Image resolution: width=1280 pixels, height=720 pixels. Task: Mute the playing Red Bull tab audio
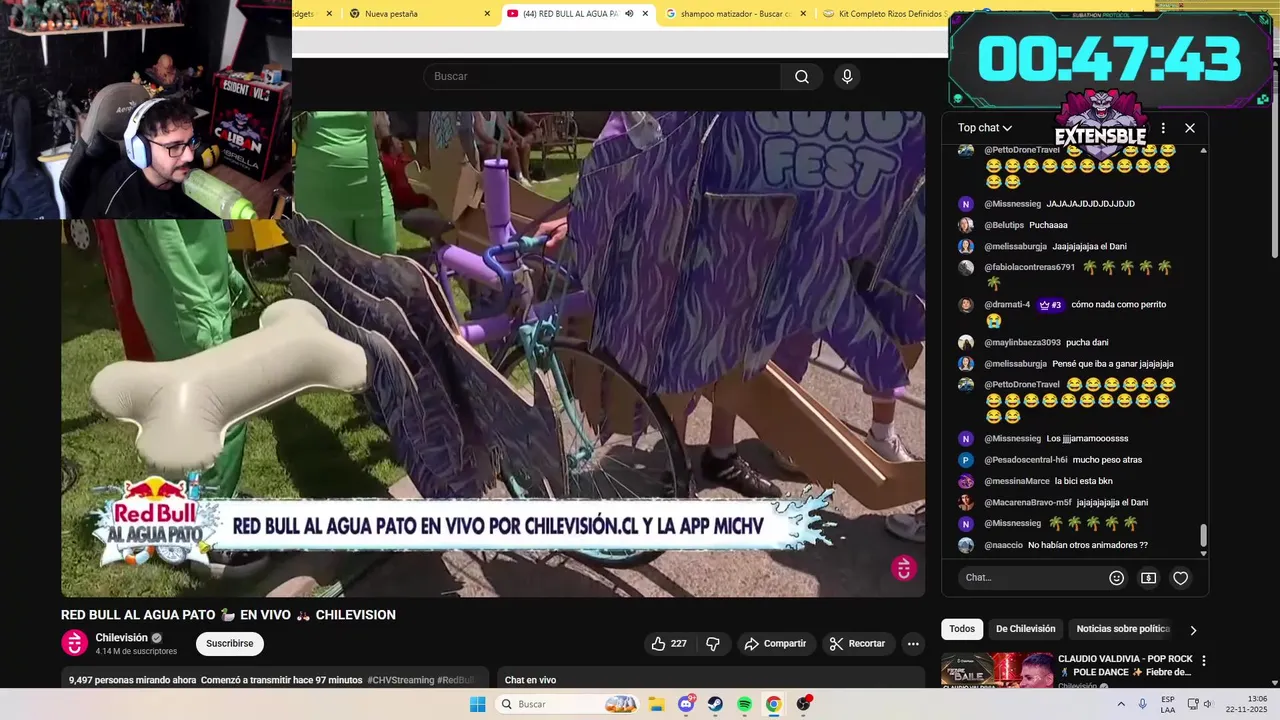[629, 14]
